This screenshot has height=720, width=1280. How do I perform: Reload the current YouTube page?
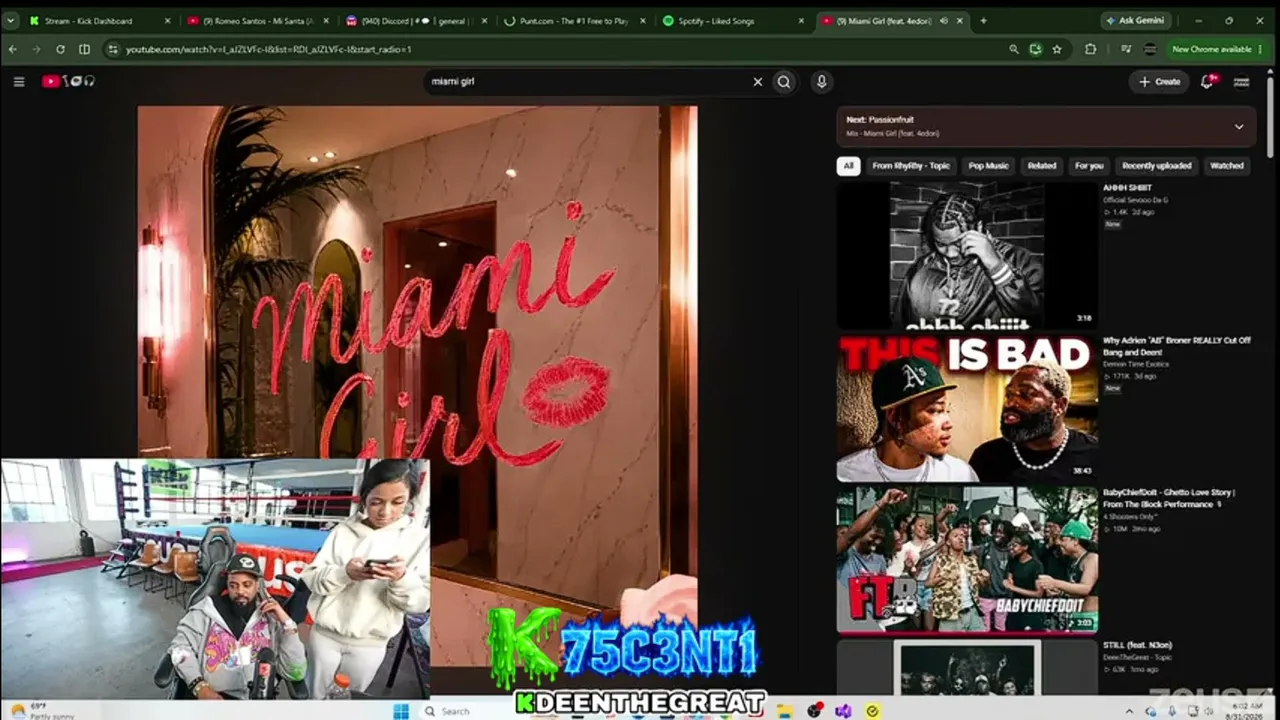click(x=60, y=49)
